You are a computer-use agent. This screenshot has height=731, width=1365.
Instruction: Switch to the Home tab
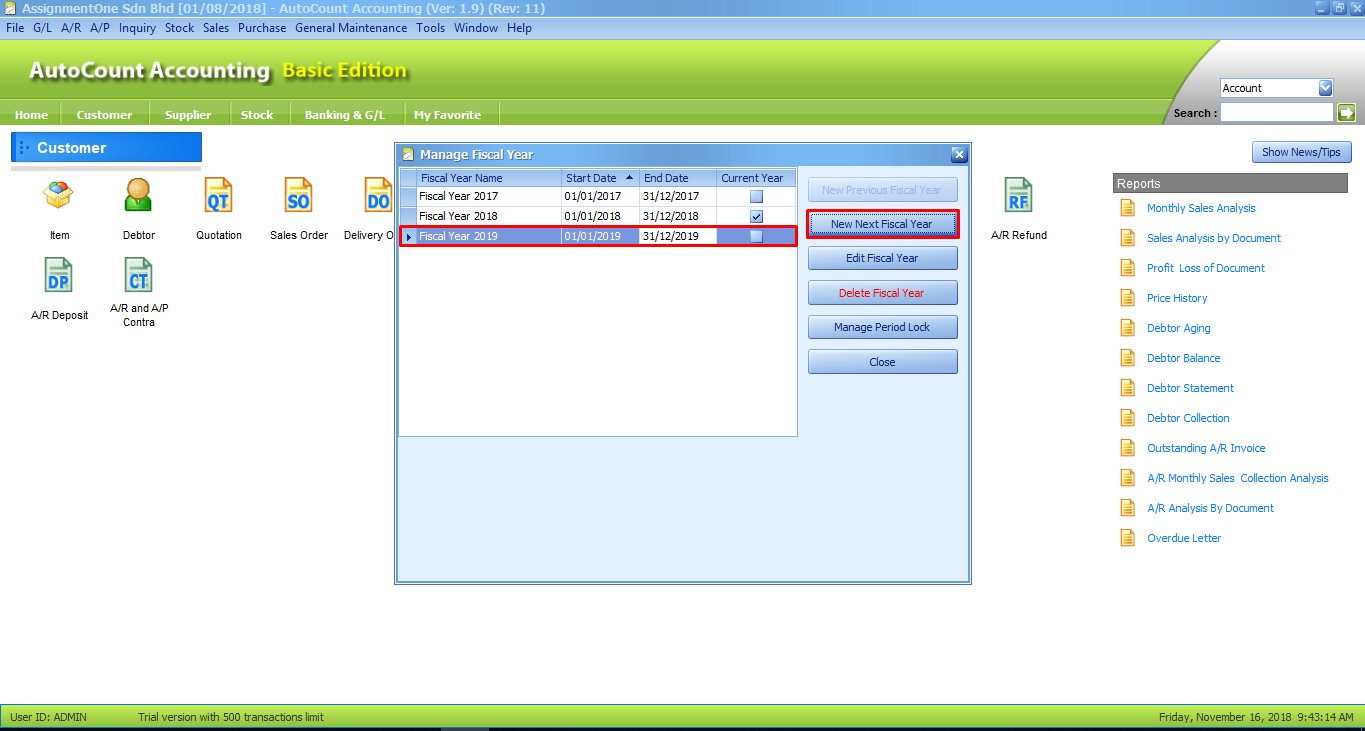[31, 114]
